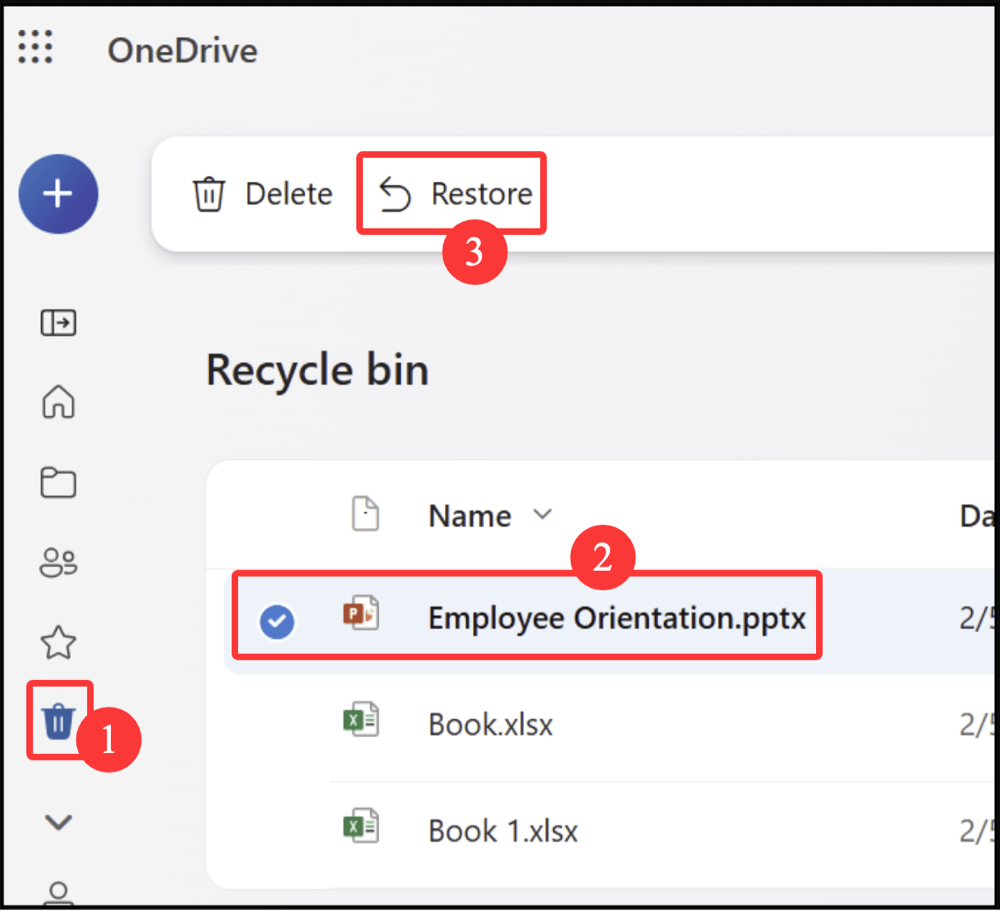Image resolution: width=1000 pixels, height=910 pixels.
Task: Open the account profile icon at bottom left
Action: tap(58, 893)
